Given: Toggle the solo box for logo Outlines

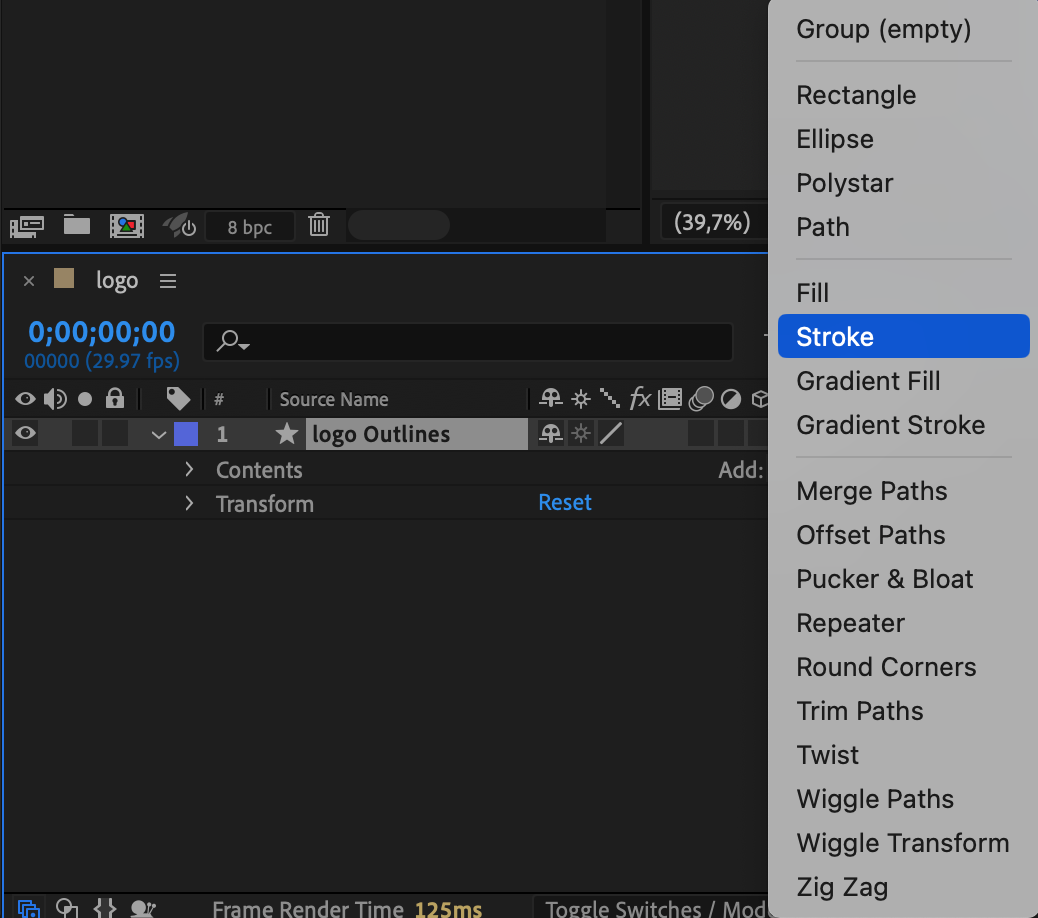Looking at the screenshot, I should tap(85, 434).
